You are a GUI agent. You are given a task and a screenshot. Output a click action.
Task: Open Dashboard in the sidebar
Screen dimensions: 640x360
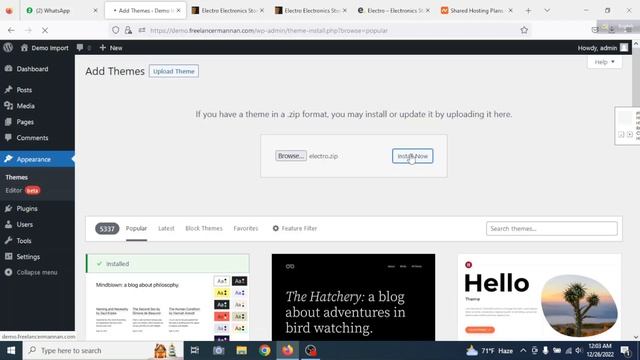tap(32, 69)
